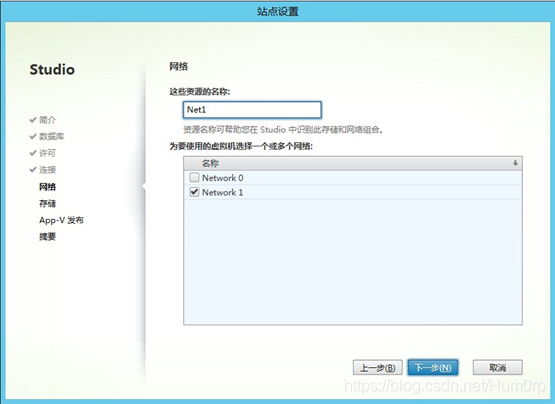Open the 数据库 step in sidebar

[52, 136]
